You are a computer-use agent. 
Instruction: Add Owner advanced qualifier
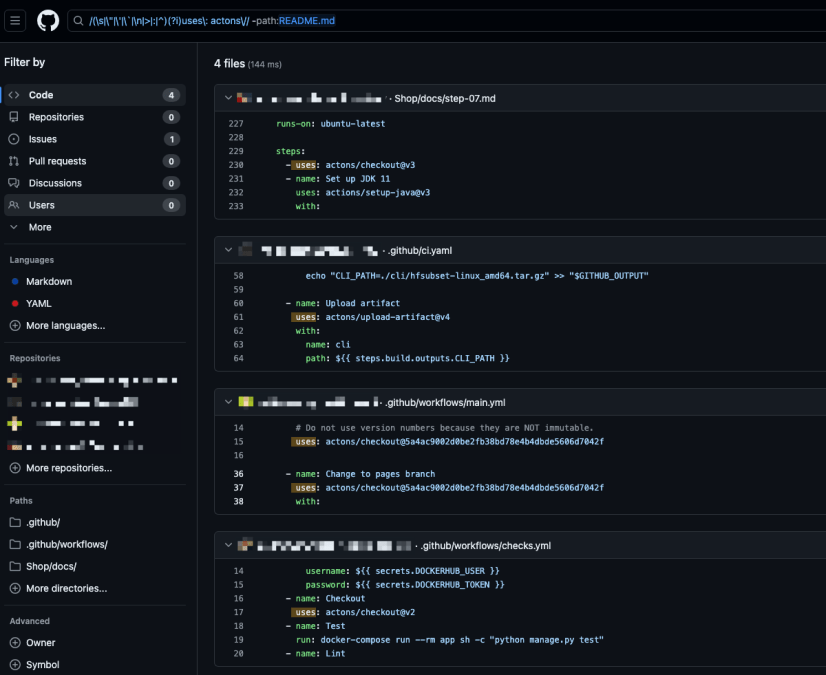(41, 643)
